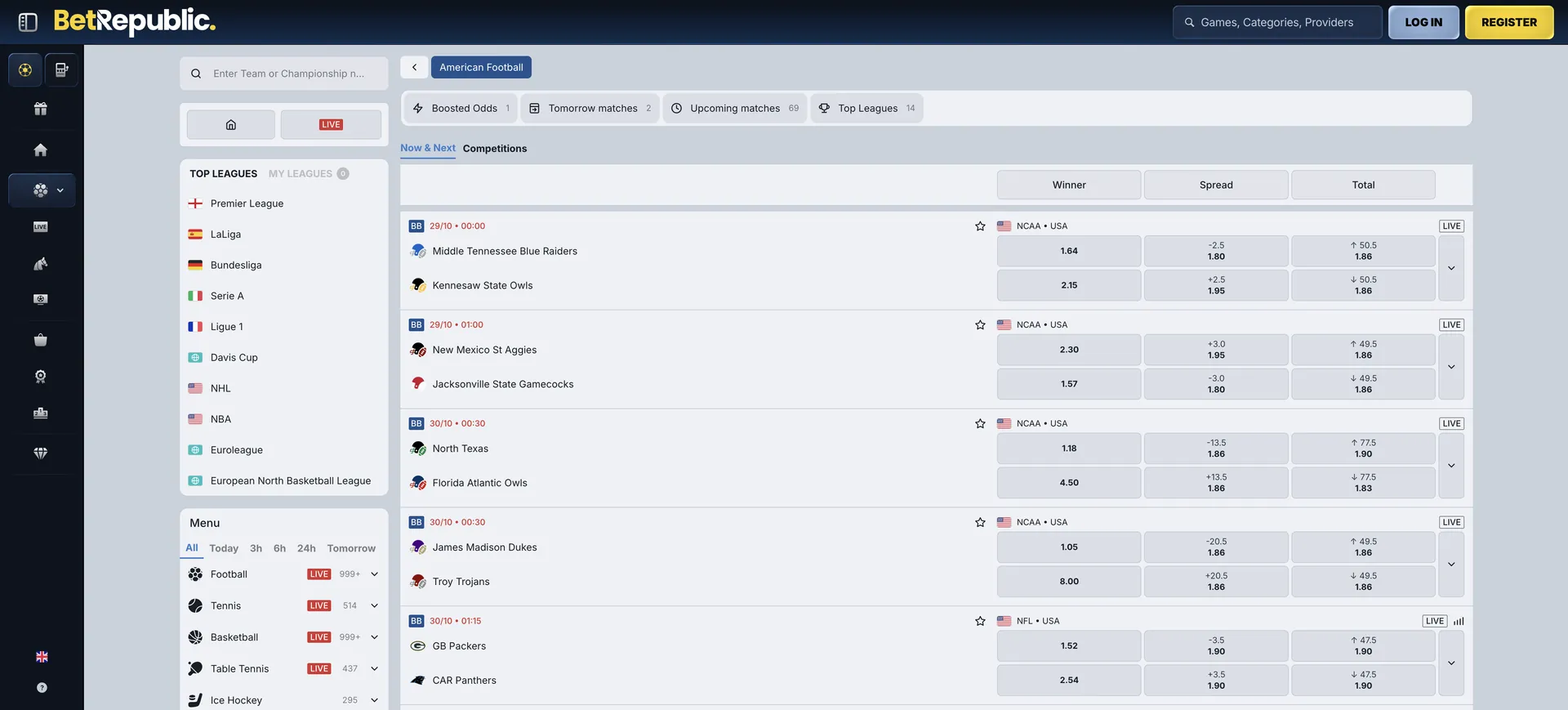Open statistics icon for GB Packers match

point(1459,621)
